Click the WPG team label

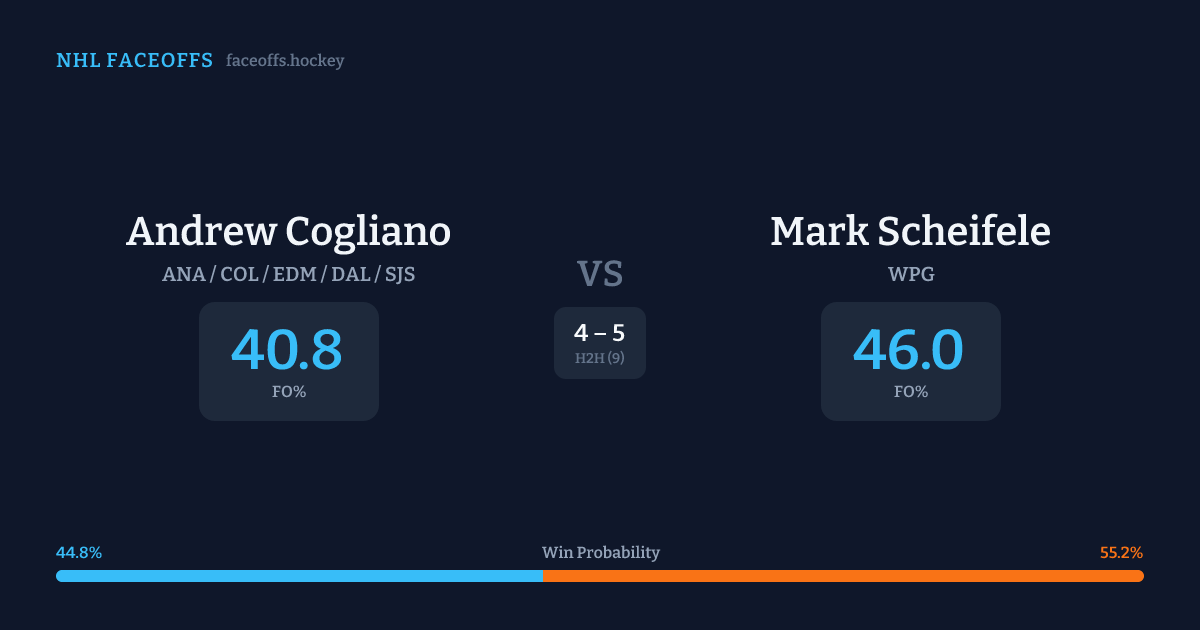(x=910, y=274)
